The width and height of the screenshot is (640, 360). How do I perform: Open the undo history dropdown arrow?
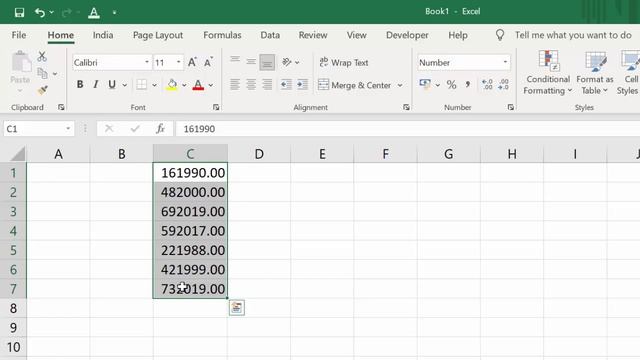click(x=51, y=13)
